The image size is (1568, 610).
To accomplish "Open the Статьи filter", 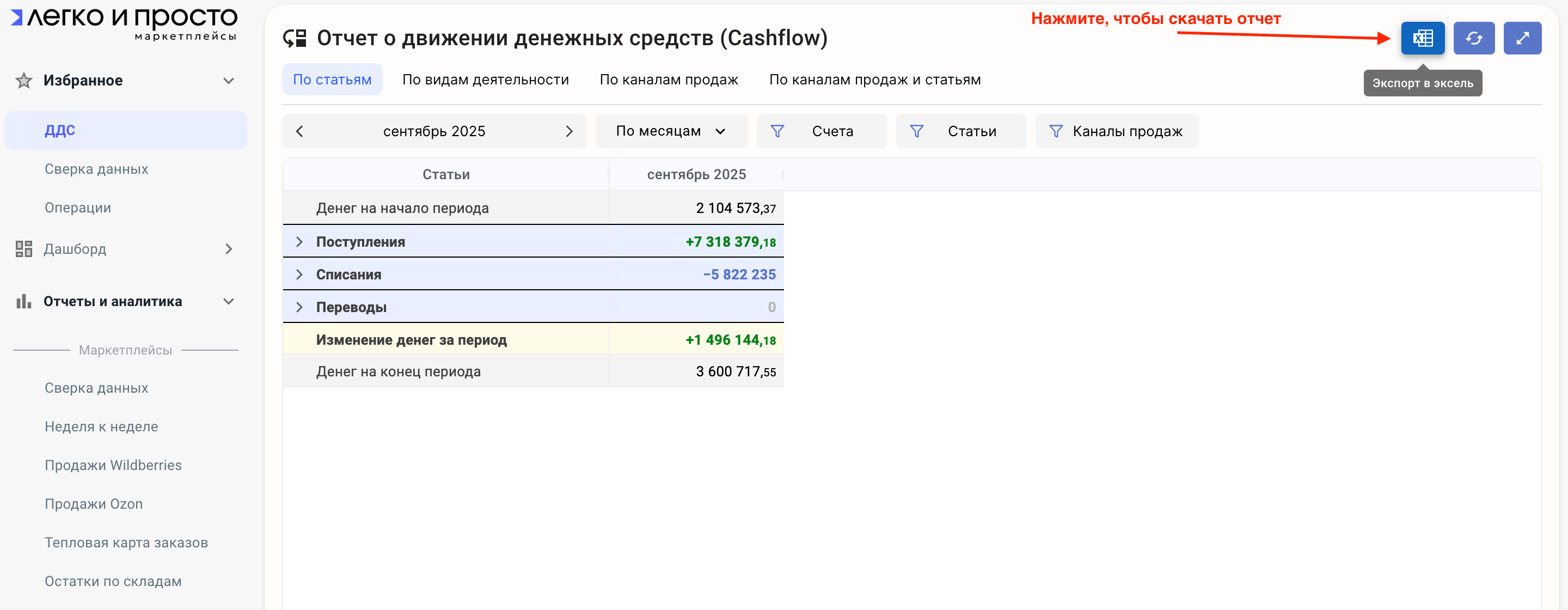I will 960,131.
